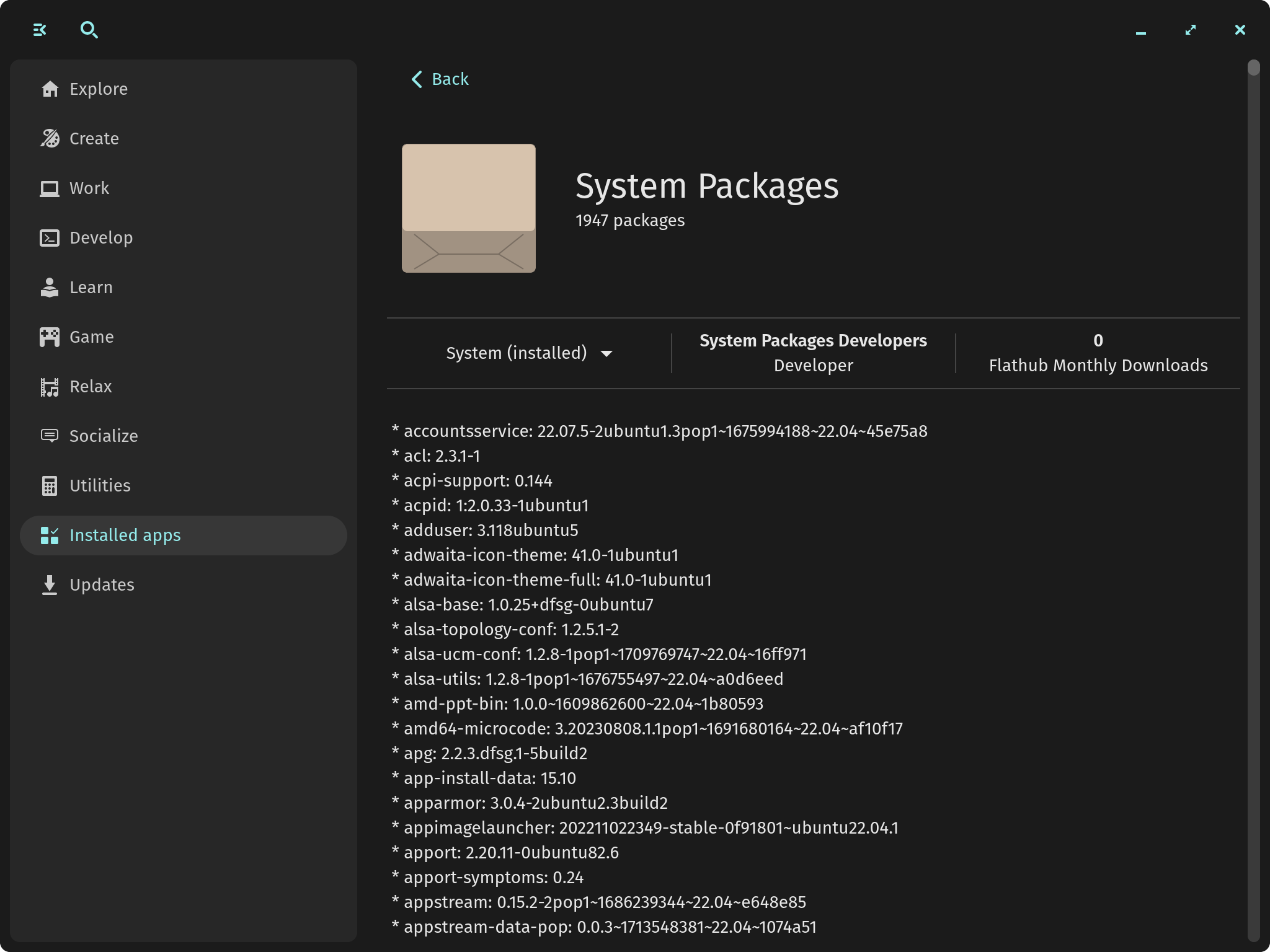Click the Socialize chat bubble icon
1270x952 pixels.
pos(50,436)
